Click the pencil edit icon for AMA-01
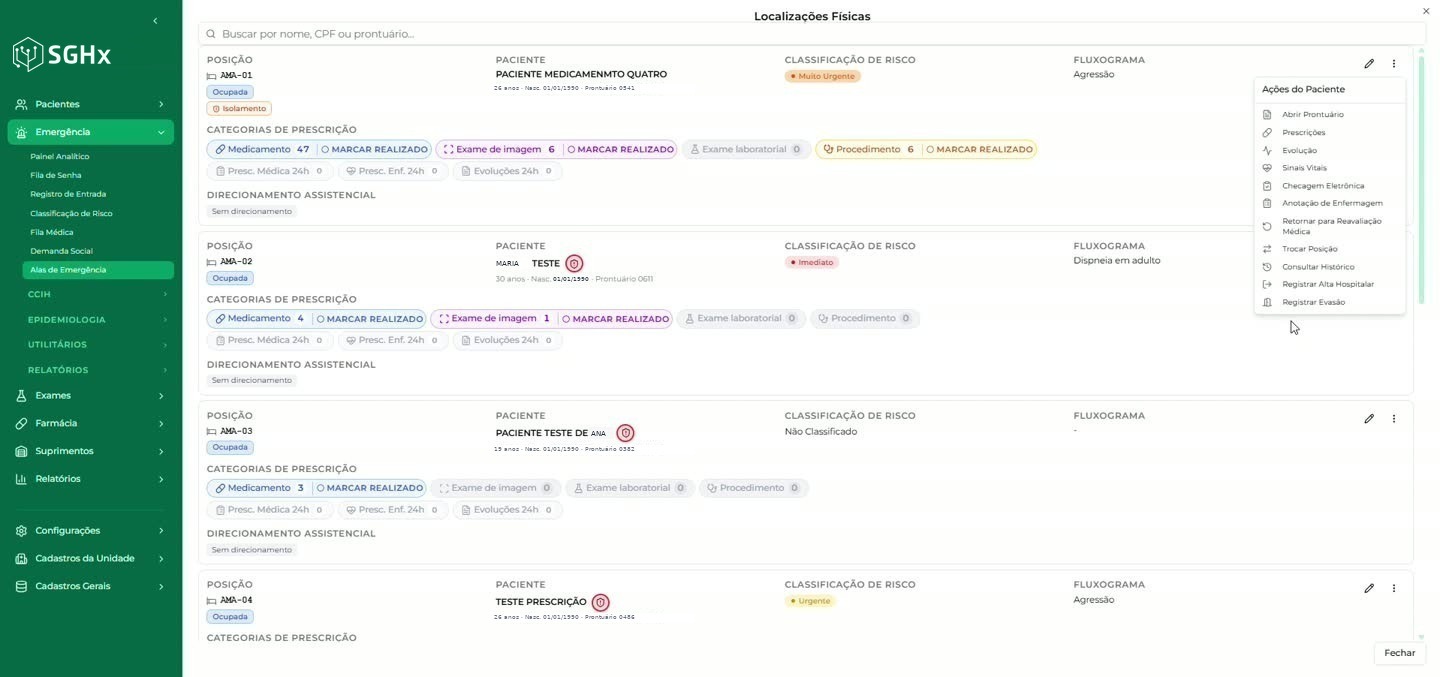1440x677 pixels. 1369,64
